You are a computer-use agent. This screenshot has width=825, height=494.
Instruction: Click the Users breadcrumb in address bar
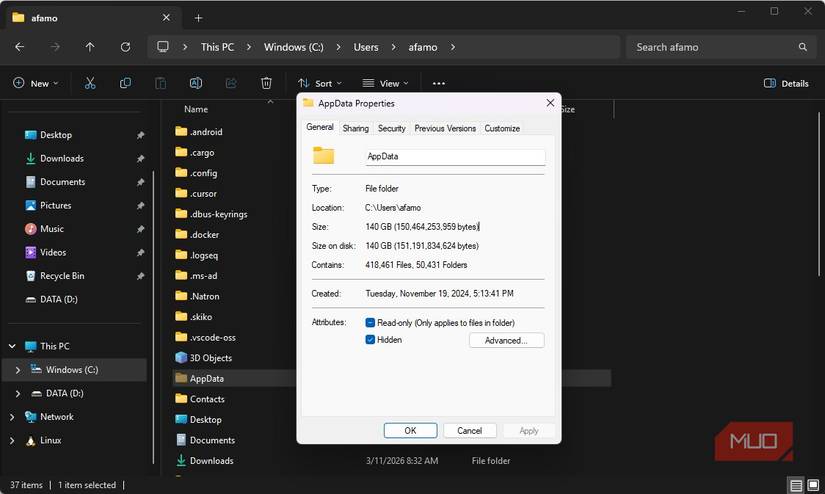[x=366, y=47]
